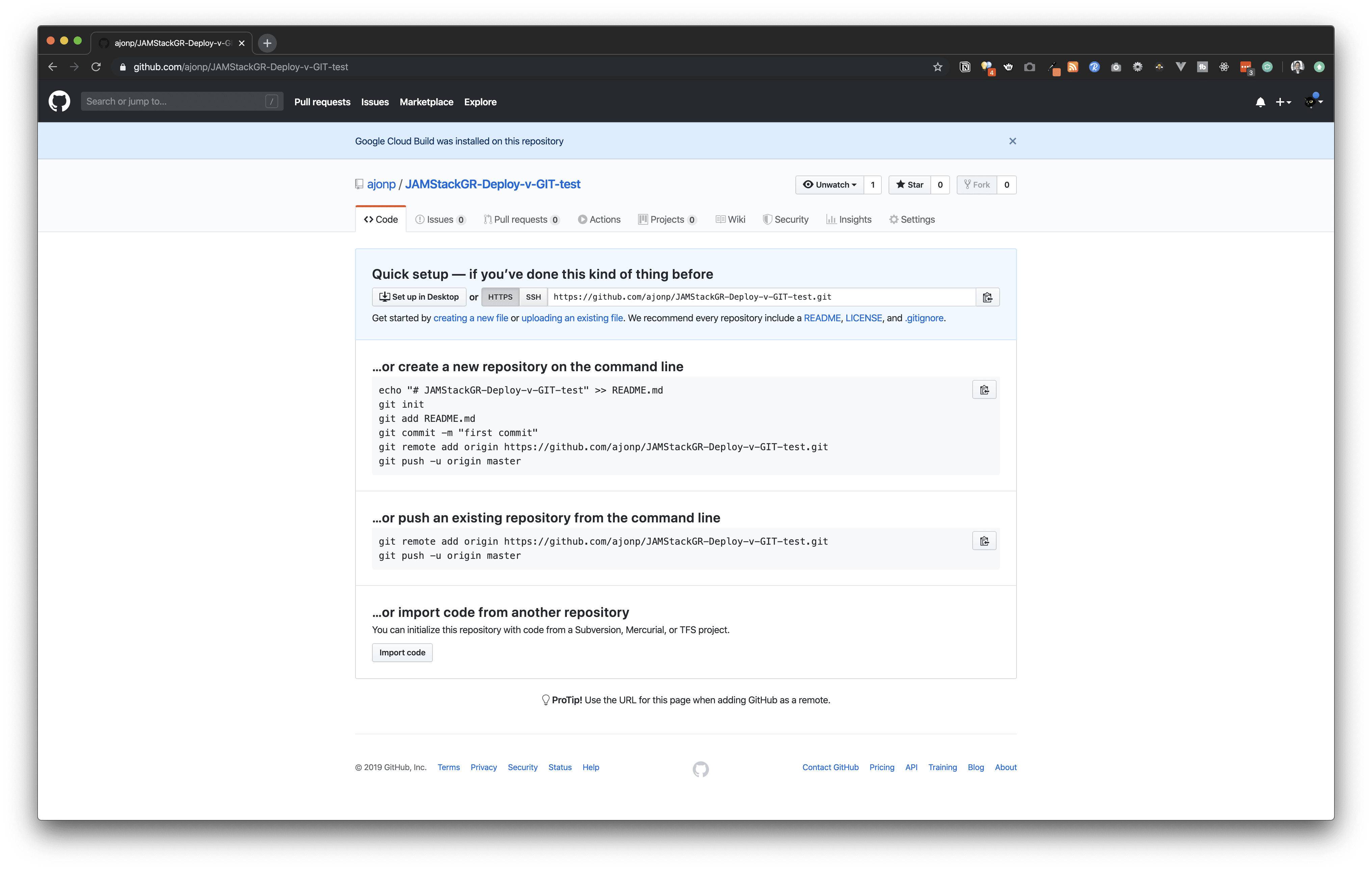Click the clone URL text field
This screenshot has width=1372, height=870.
click(761, 297)
